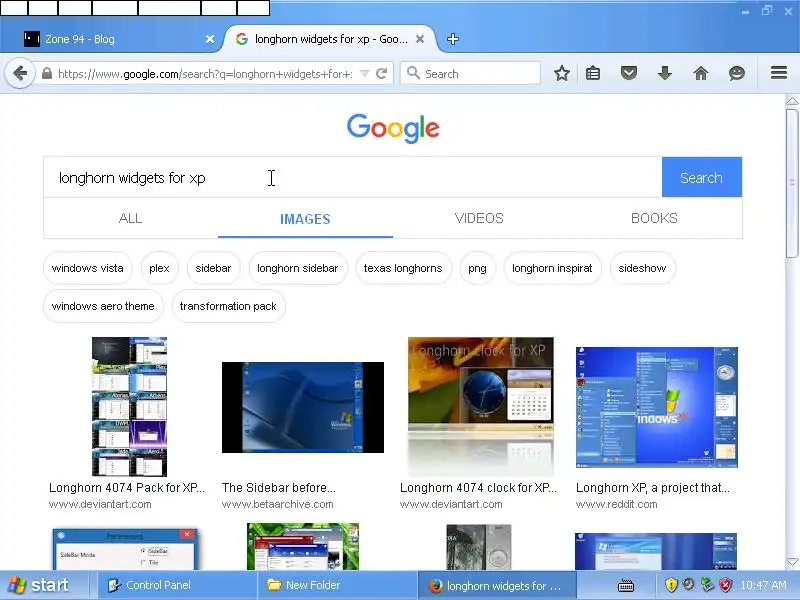Screen dimensions: 800x600
Task: Open the bookmarks list icon
Action: 593,73
